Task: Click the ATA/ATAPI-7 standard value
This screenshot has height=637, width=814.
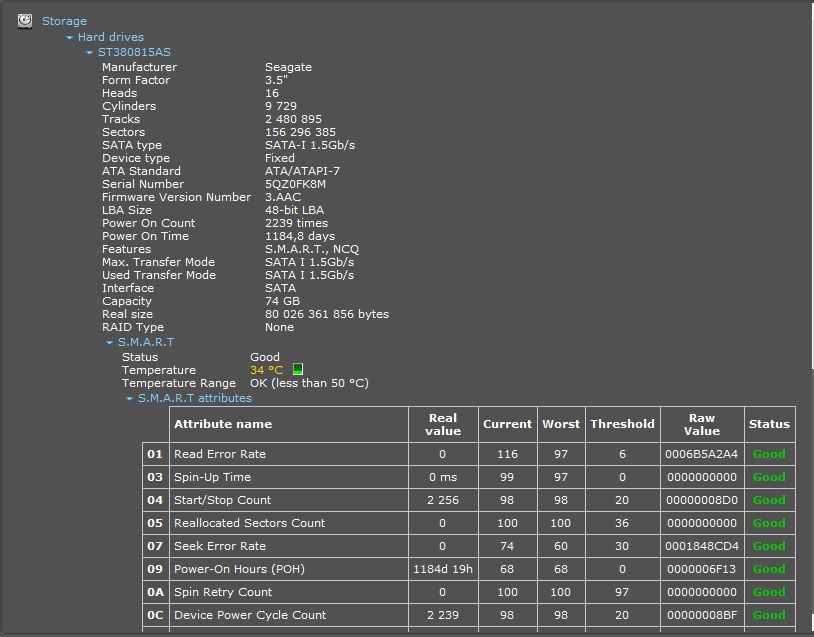Action: [302, 171]
